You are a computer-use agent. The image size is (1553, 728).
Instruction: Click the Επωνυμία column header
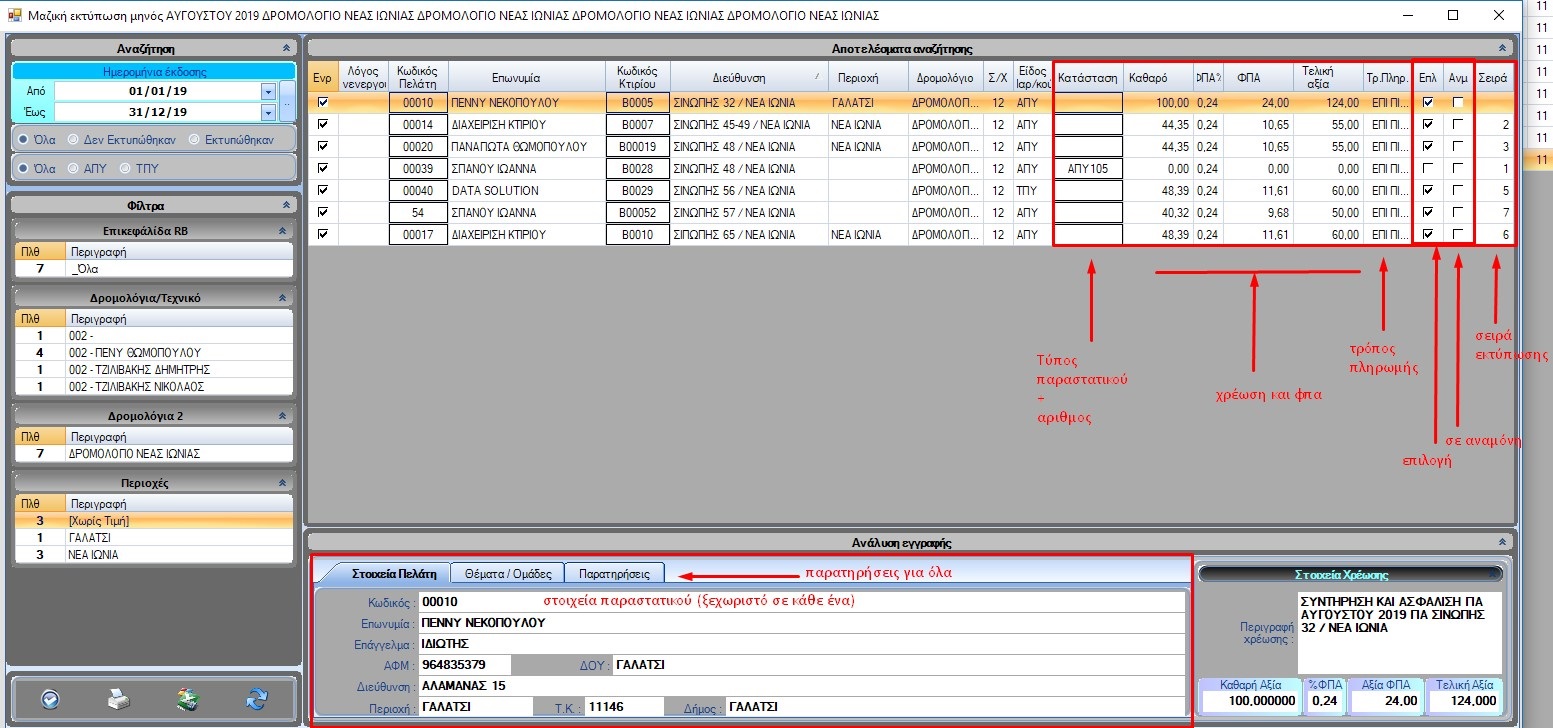tap(516, 76)
